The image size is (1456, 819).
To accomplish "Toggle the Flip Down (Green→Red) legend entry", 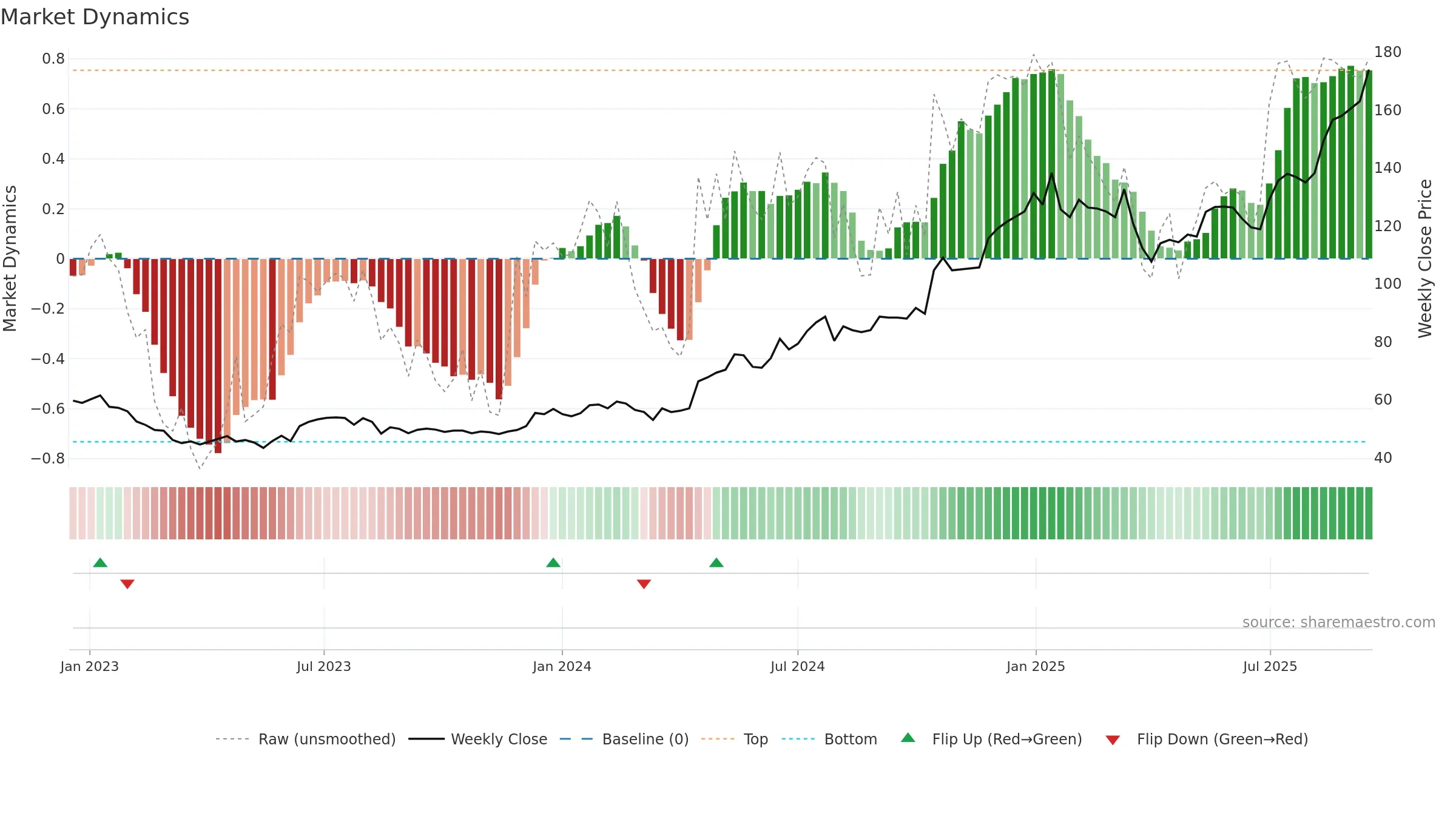I will tap(1206, 739).
